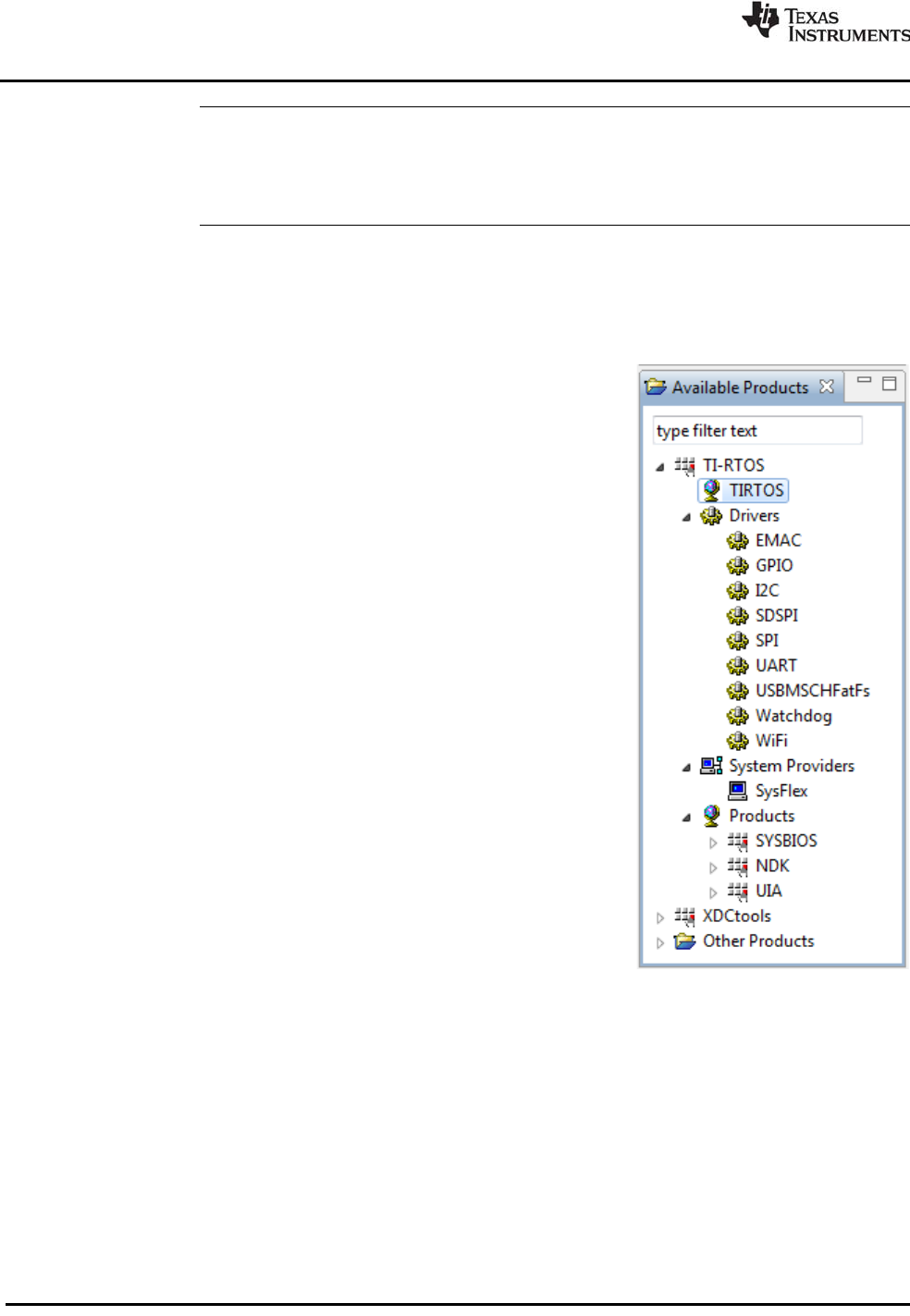Close the Available Products tab
Screen dimensions: 910x1316
tap(827, 387)
